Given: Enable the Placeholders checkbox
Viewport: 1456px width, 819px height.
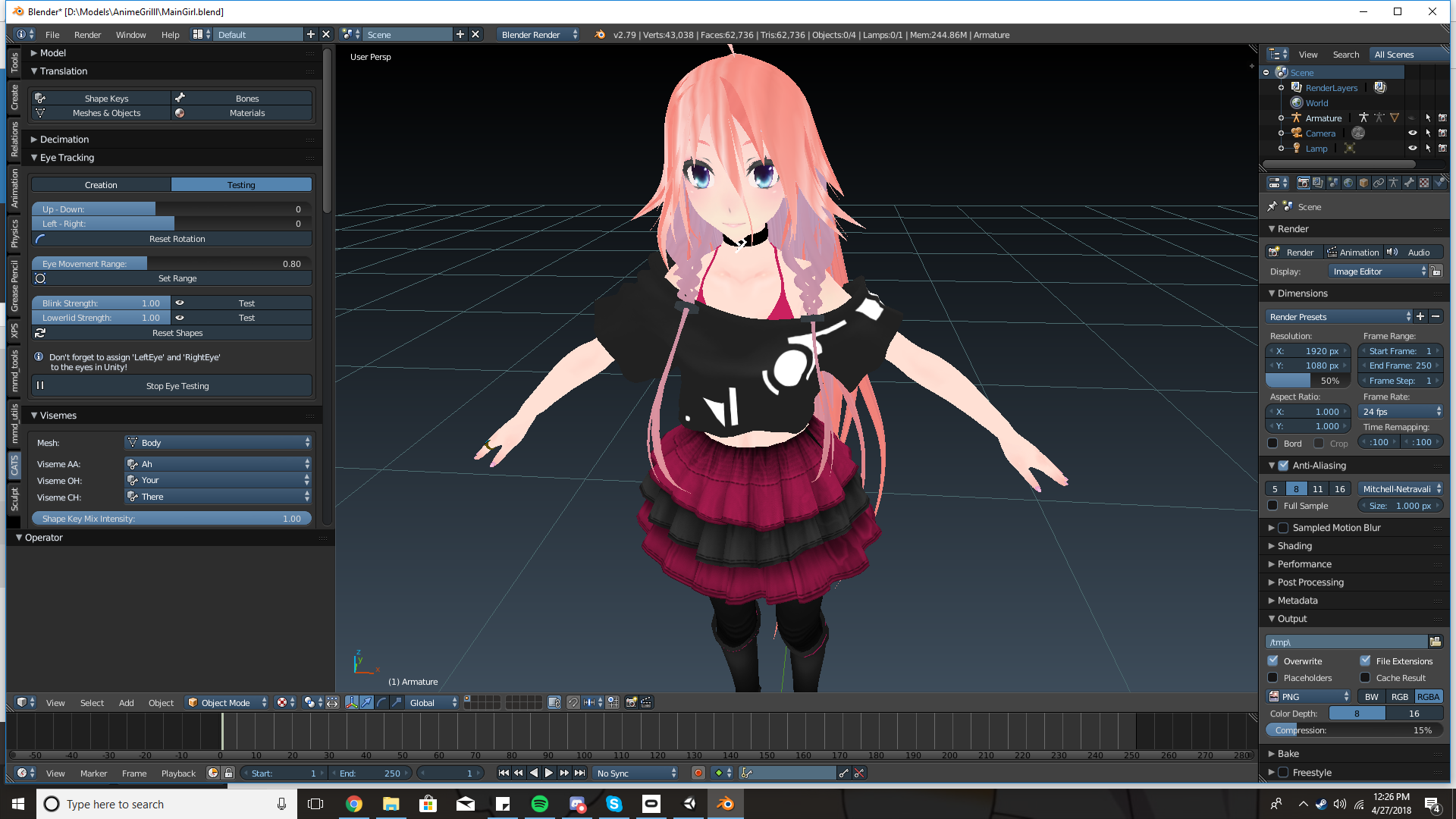Looking at the screenshot, I should (1273, 677).
